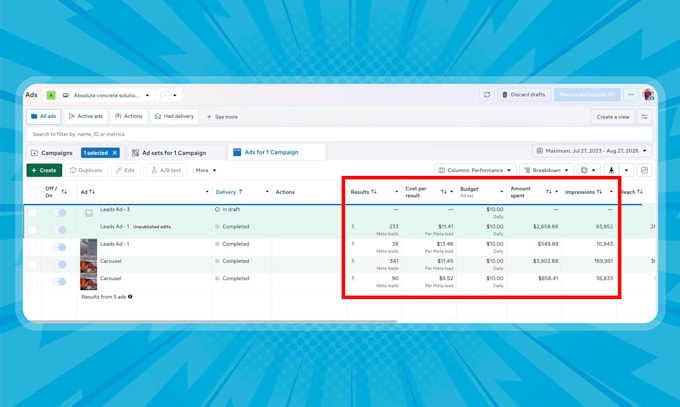The height and width of the screenshot is (407, 680).
Task: Click the info icon after Results from 5 ads
Action: tap(130, 297)
